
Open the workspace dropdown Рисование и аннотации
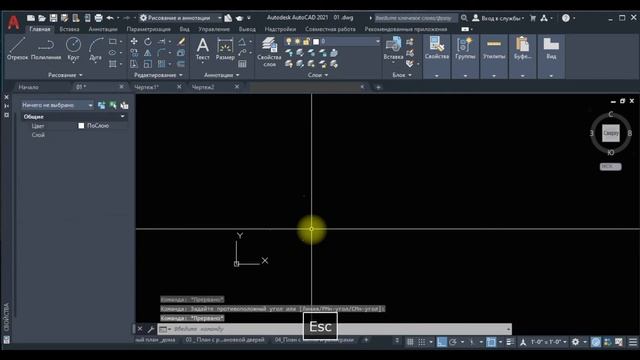pos(180,18)
